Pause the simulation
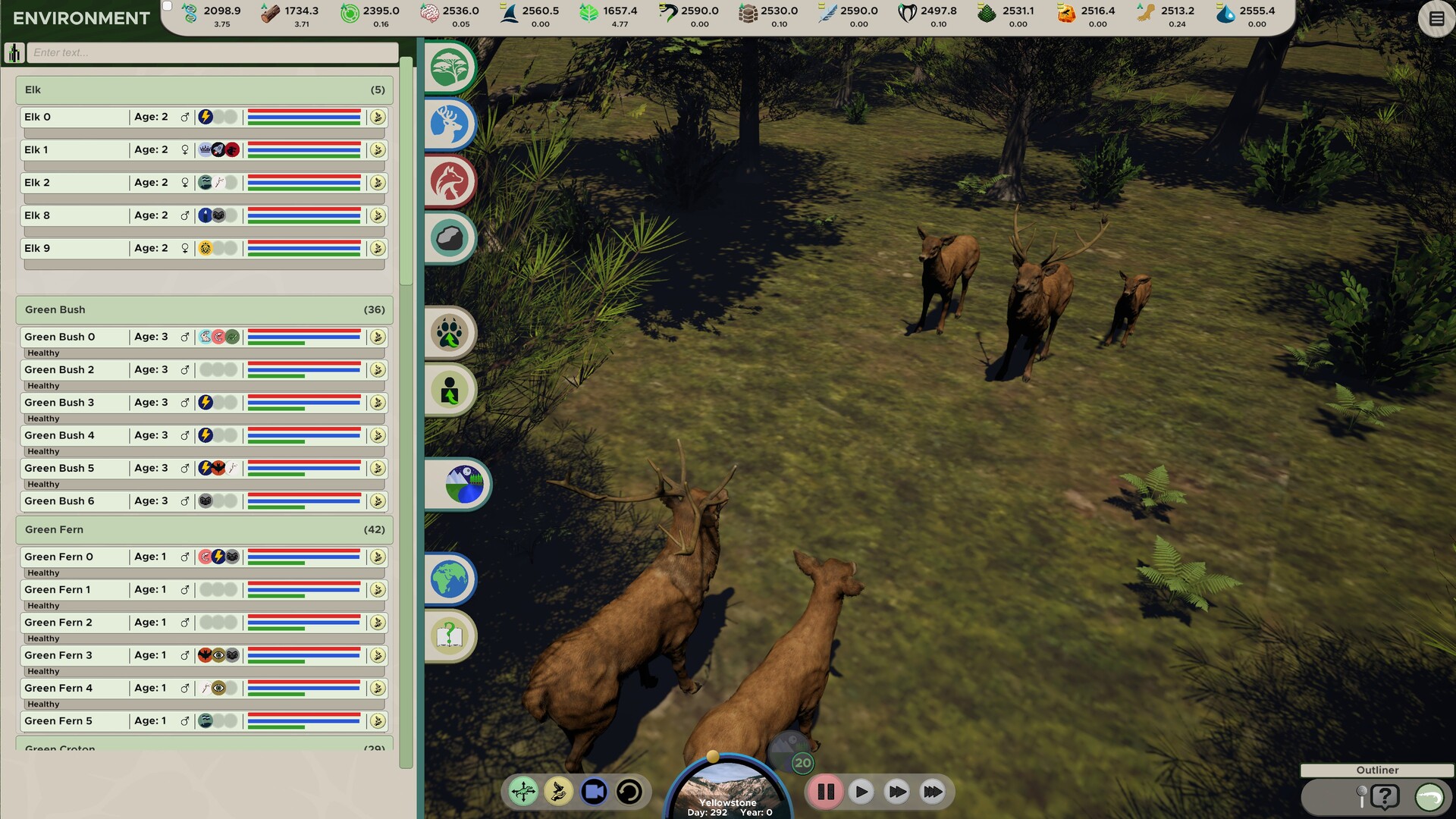Screen dimensions: 1456x819 pyautogui.click(x=827, y=791)
